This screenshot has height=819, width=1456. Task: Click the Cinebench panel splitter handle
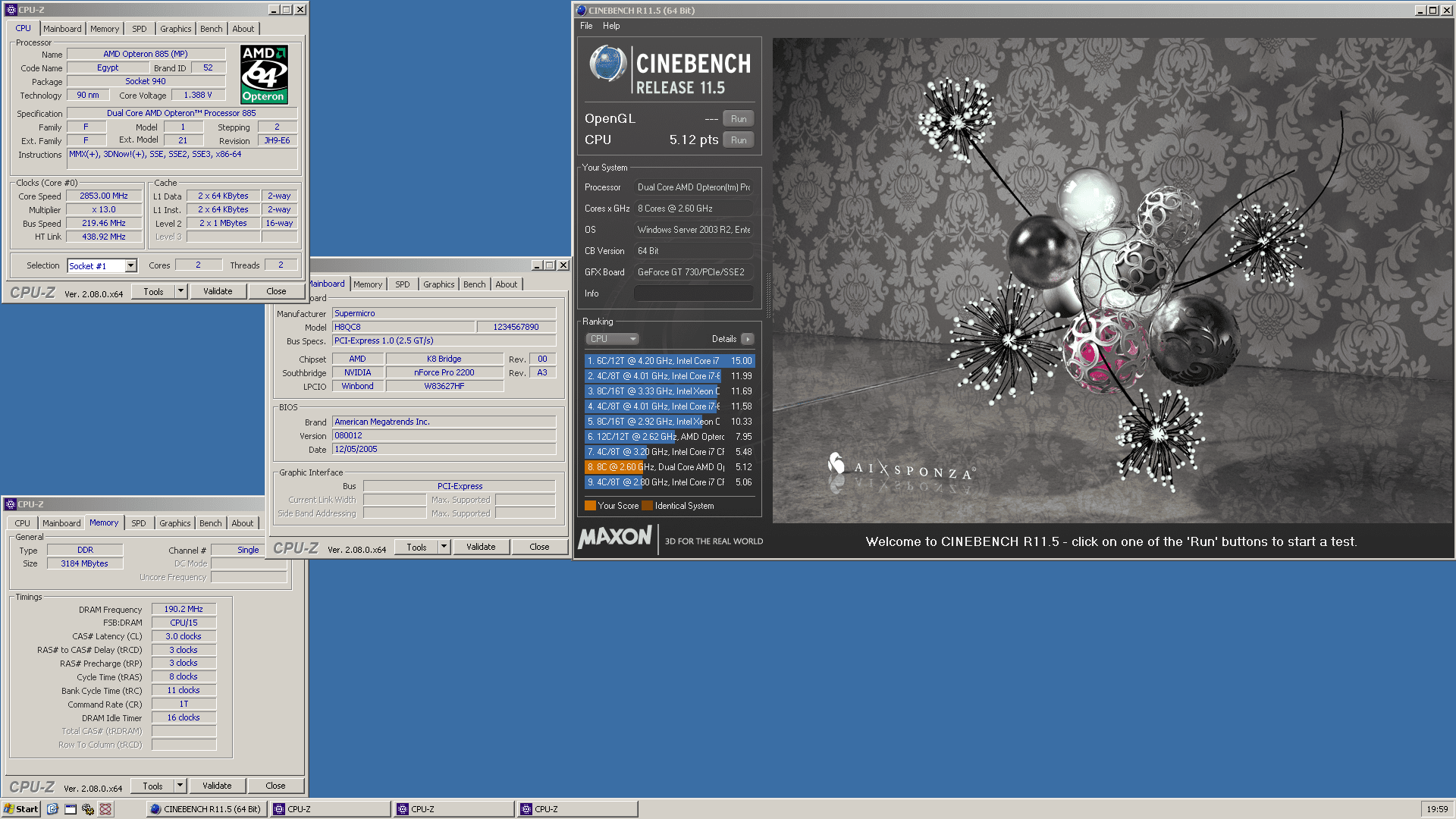point(767,295)
